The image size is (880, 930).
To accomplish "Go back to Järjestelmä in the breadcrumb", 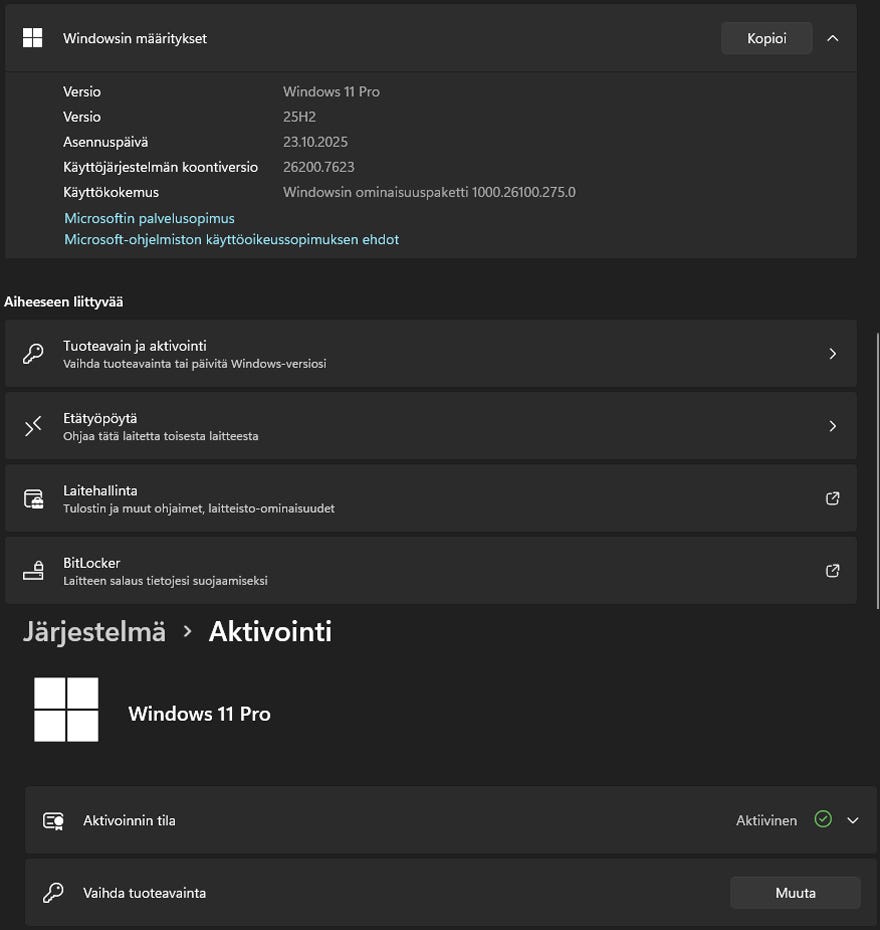I will (94, 632).
